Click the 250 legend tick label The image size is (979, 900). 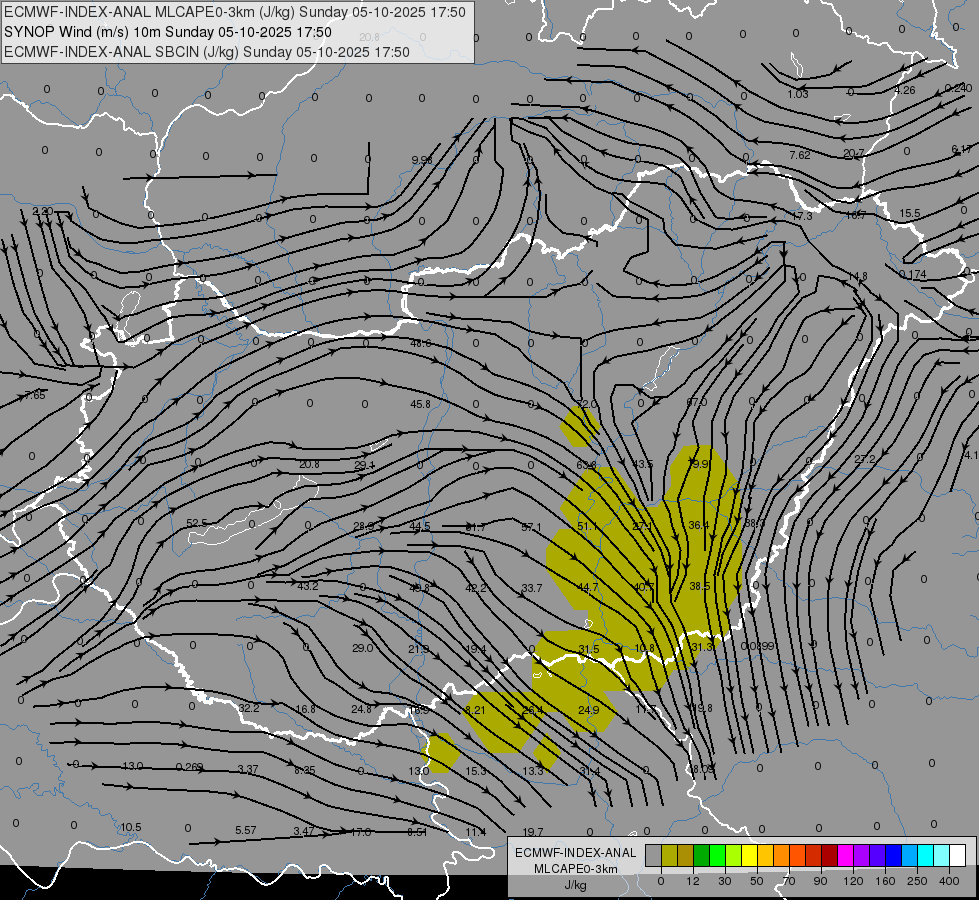click(917, 881)
